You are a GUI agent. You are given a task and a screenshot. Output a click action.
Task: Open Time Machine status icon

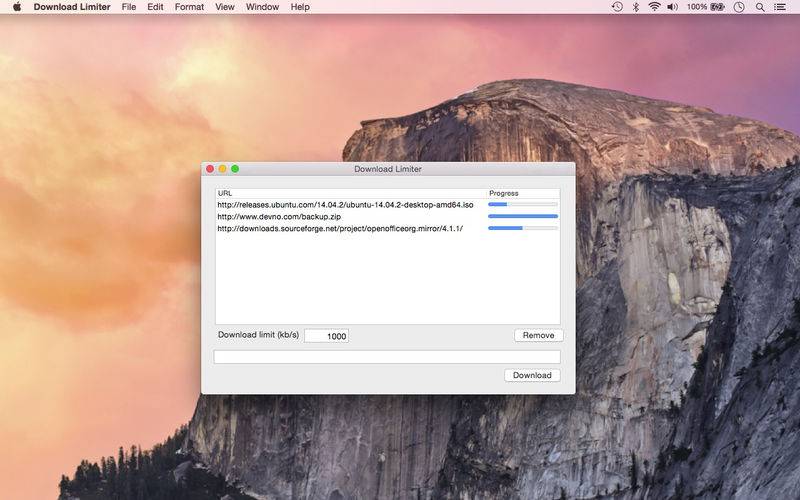617,7
